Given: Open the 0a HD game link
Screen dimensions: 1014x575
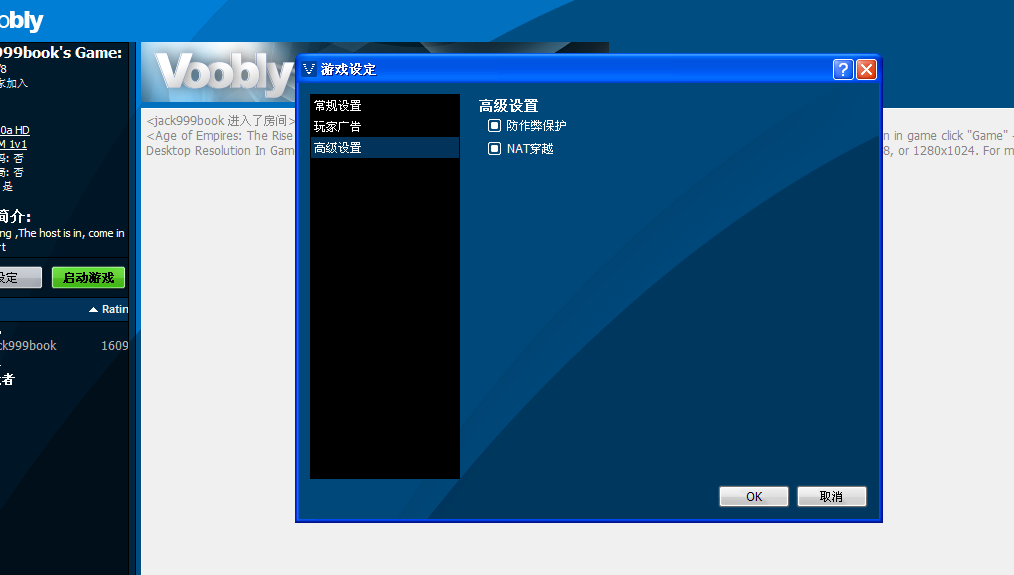Looking at the screenshot, I should tap(15, 130).
